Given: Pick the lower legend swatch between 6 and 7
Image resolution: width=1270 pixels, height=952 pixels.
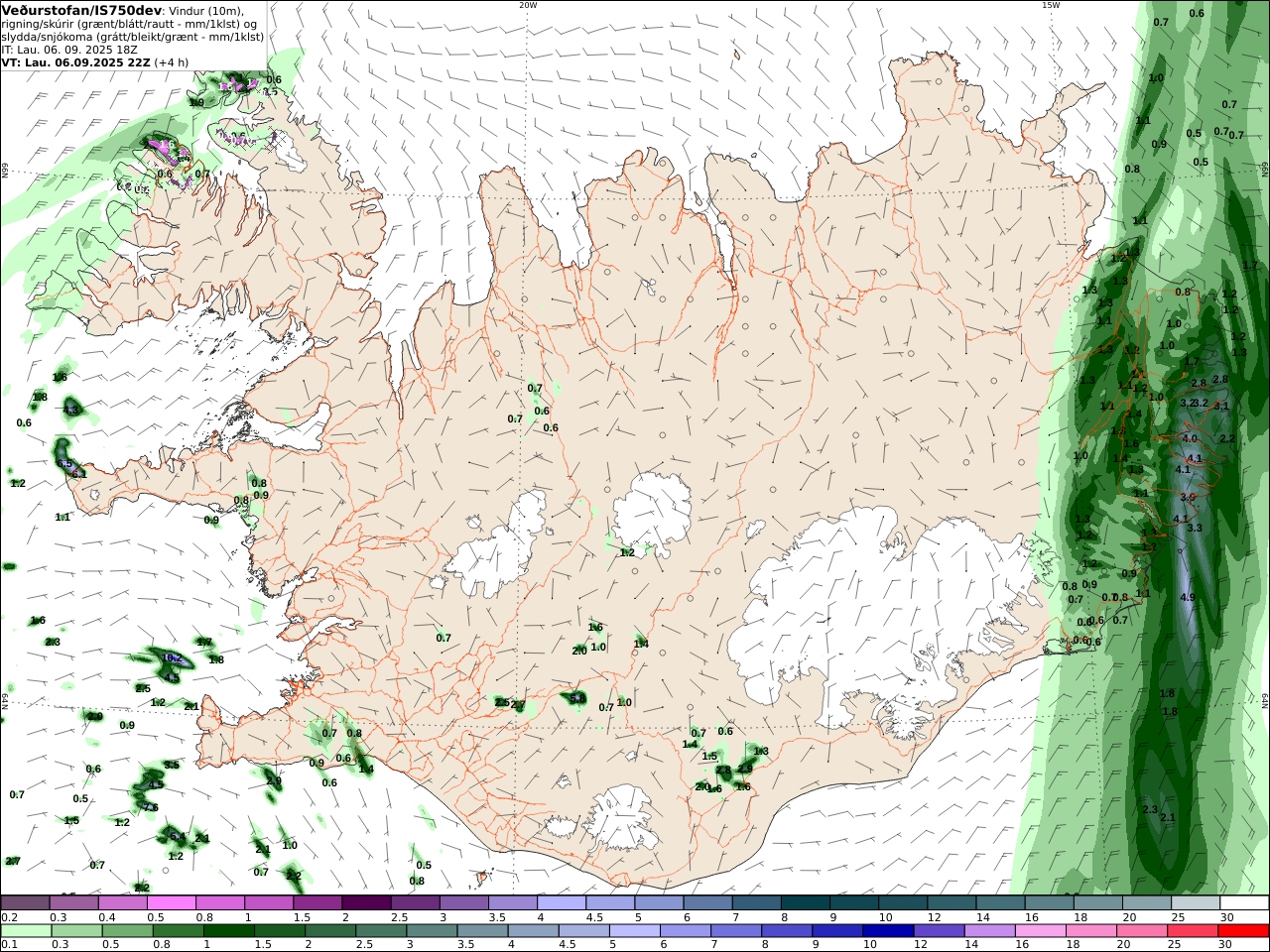Looking at the screenshot, I should (x=684, y=930).
